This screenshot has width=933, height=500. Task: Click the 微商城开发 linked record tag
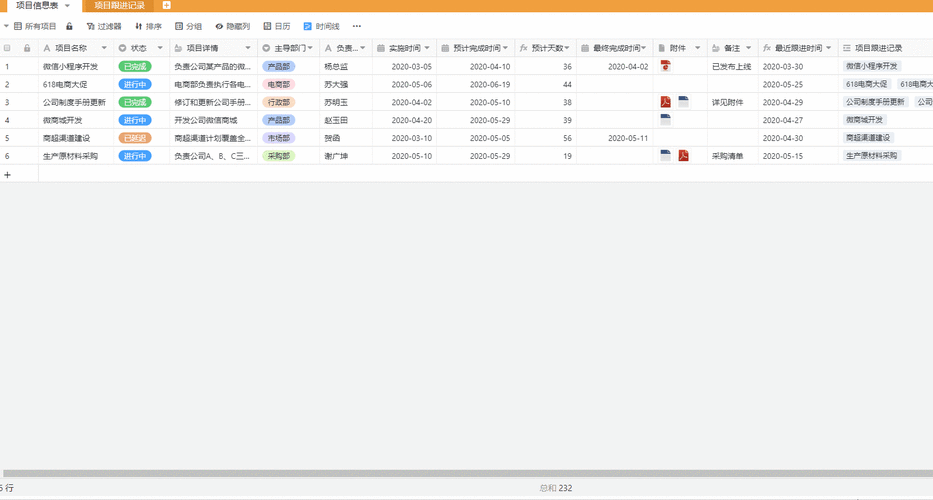click(865, 120)
